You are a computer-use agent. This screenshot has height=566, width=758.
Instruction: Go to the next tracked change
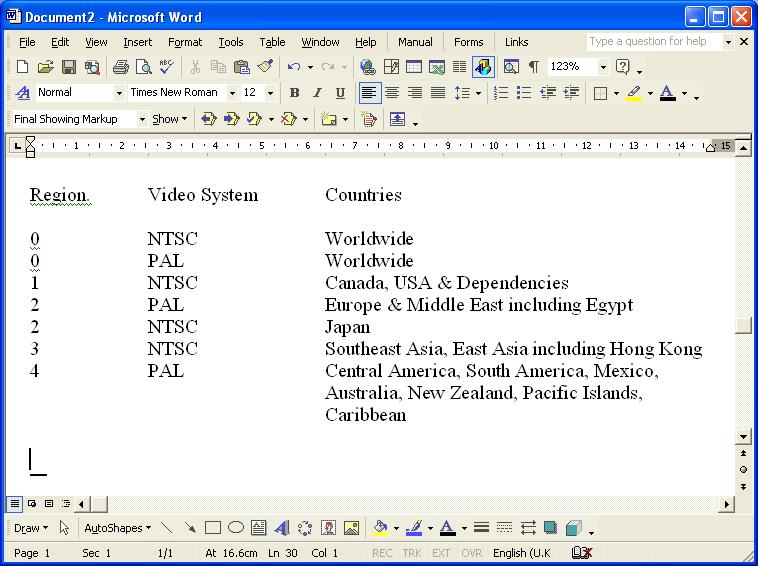[x=232, y=119]
